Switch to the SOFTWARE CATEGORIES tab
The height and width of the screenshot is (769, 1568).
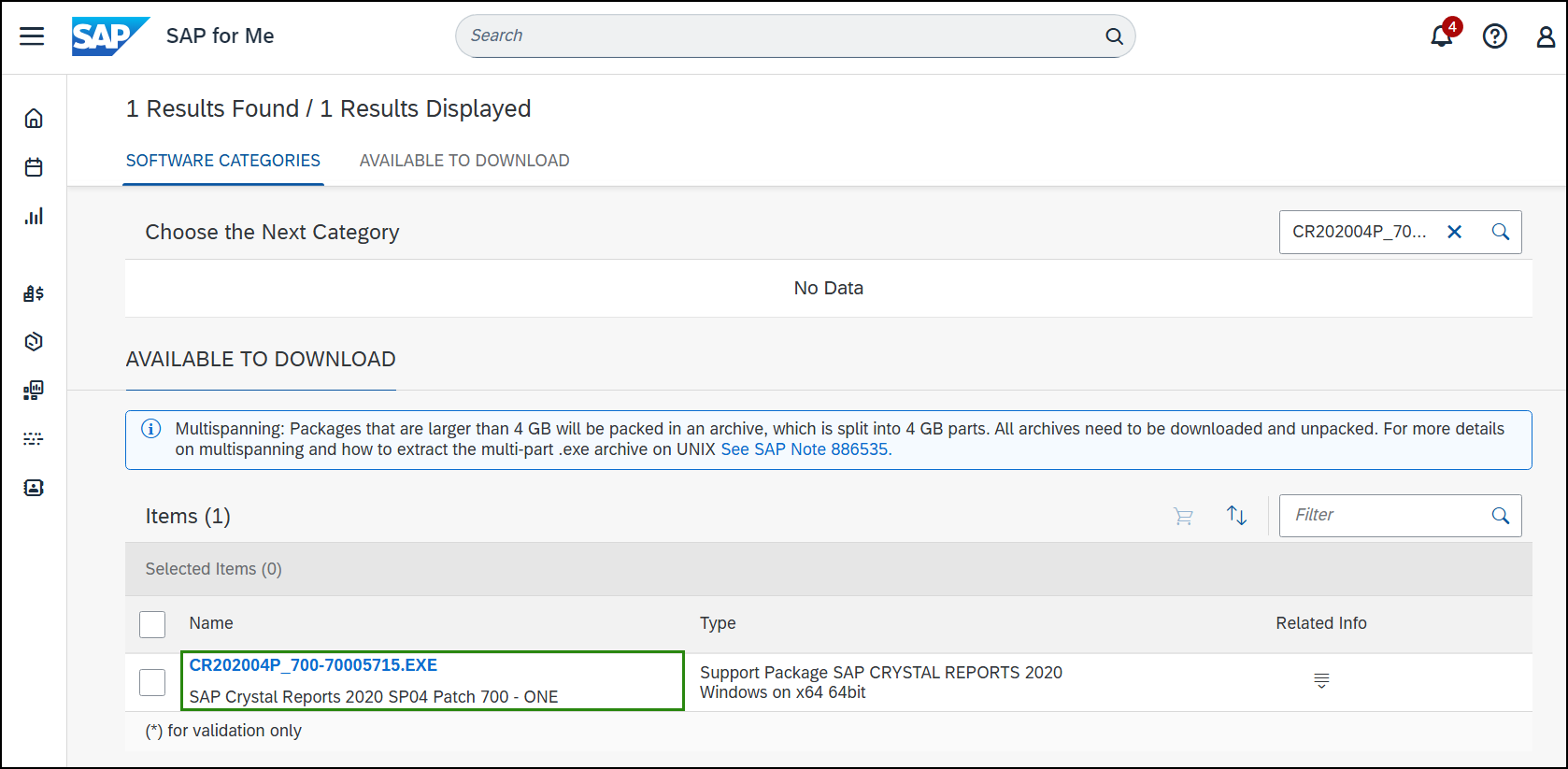(x=223, y=161)
